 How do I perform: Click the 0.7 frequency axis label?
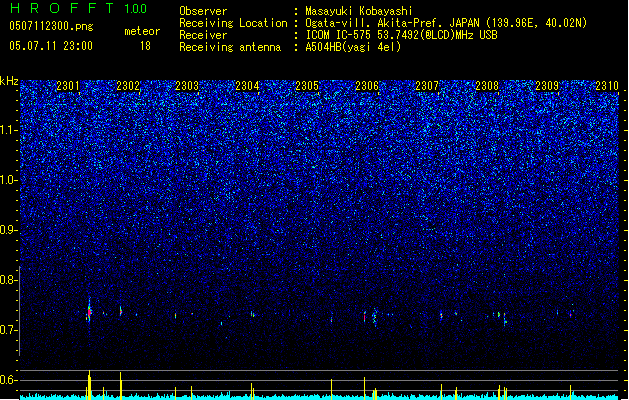click(x=9, y=330)
